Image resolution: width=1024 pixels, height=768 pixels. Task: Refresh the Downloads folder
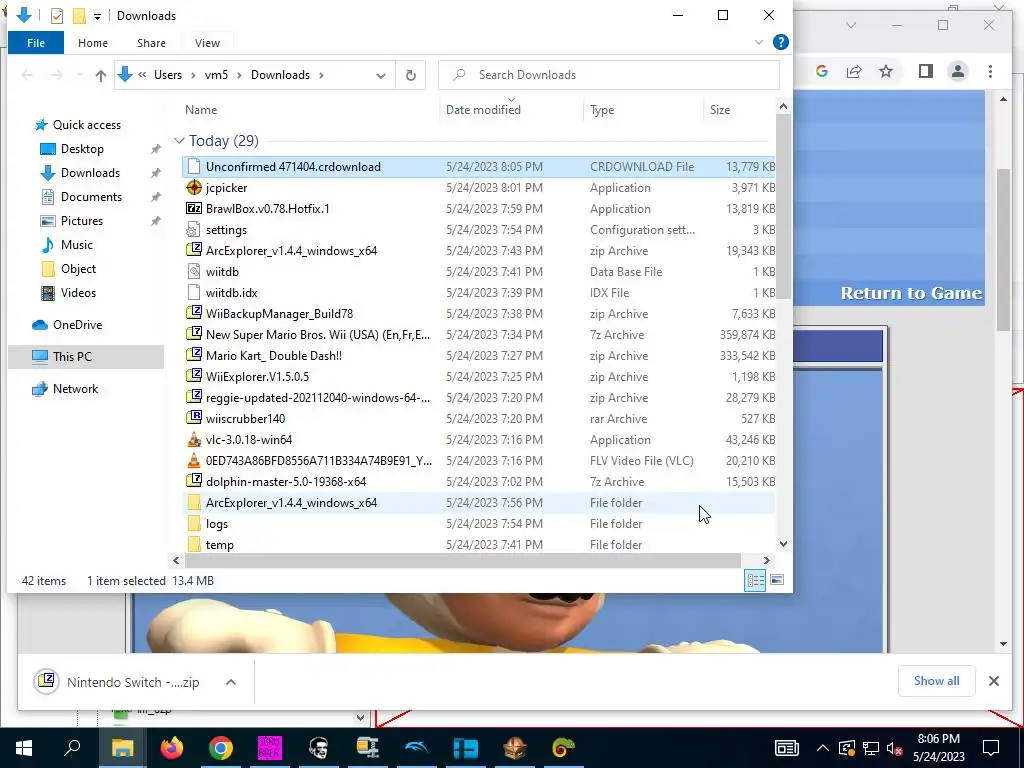(x=411, y=75)
